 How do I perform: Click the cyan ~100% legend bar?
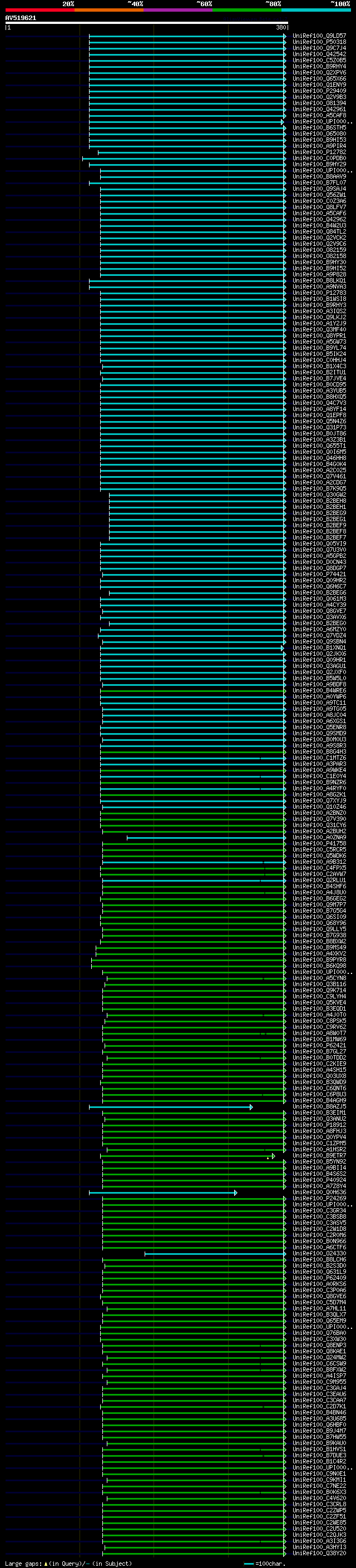pyautogui.click(x=316, y=10)
